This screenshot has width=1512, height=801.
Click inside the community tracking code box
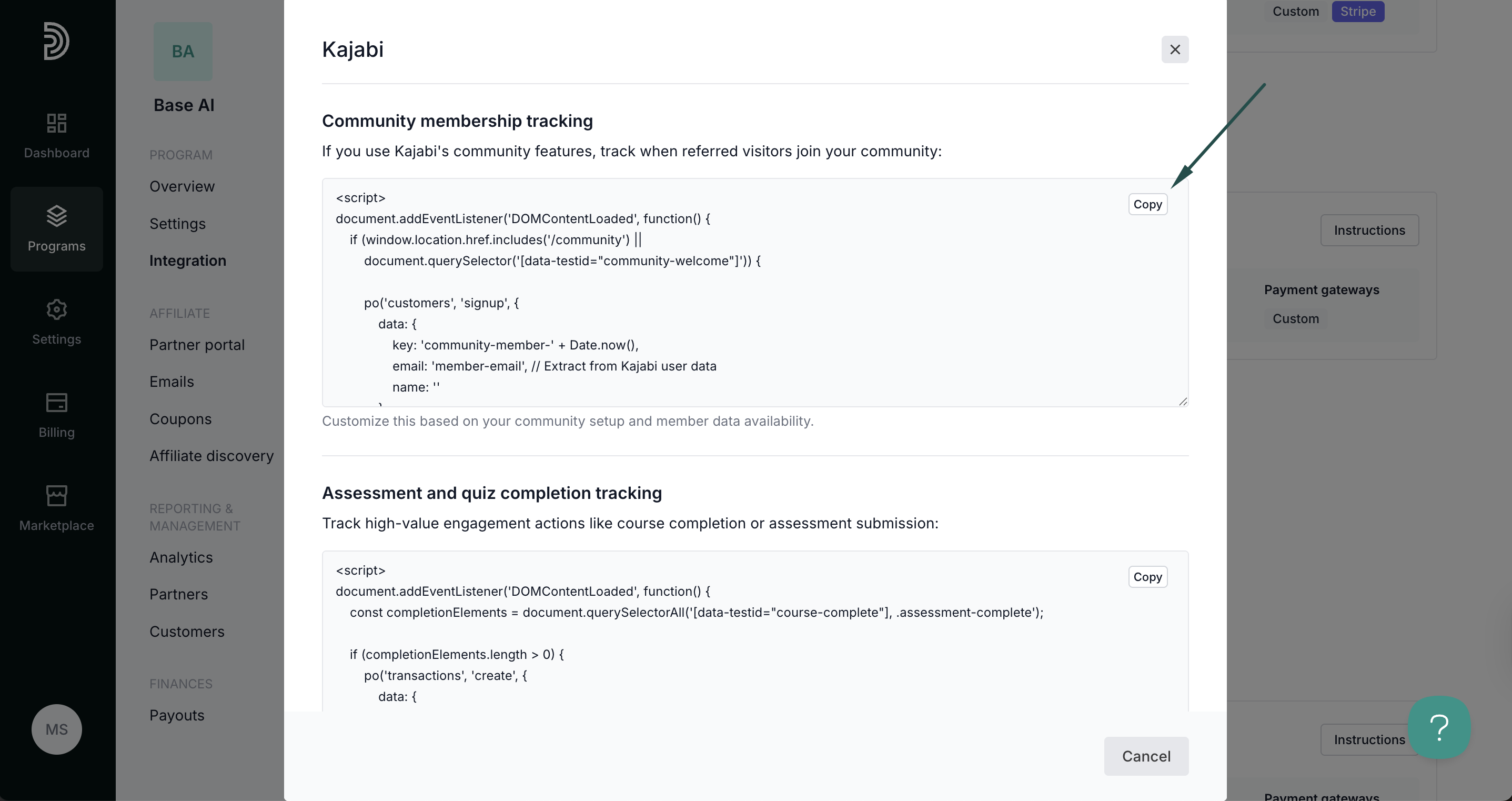(x=755, y=293)
